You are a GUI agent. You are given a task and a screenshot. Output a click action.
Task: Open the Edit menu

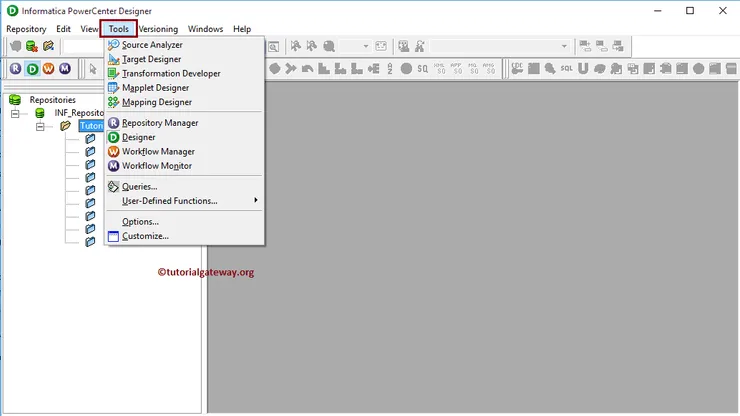point(63,29)
